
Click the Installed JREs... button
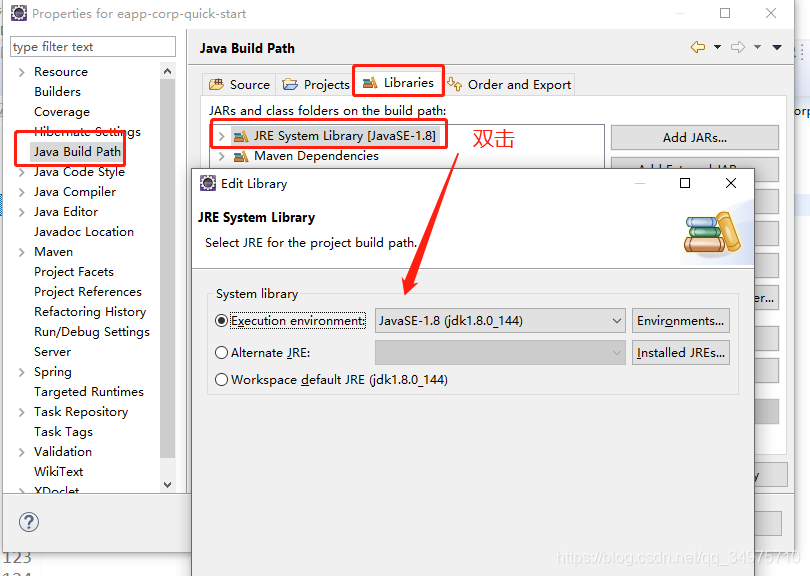click(x=681, y=352)
